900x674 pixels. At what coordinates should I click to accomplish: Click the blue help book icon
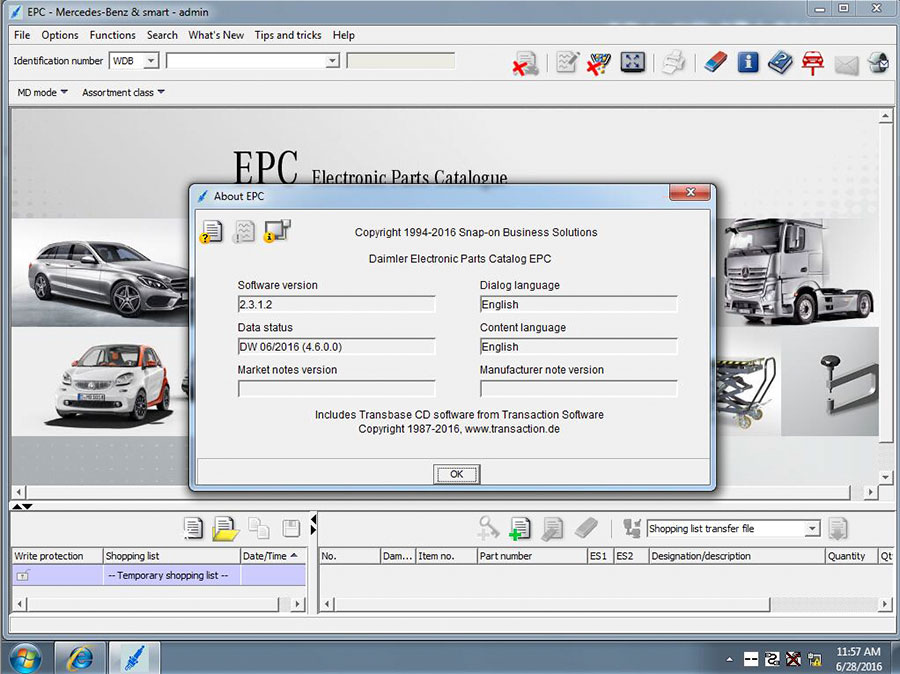[x=780, y=62]
